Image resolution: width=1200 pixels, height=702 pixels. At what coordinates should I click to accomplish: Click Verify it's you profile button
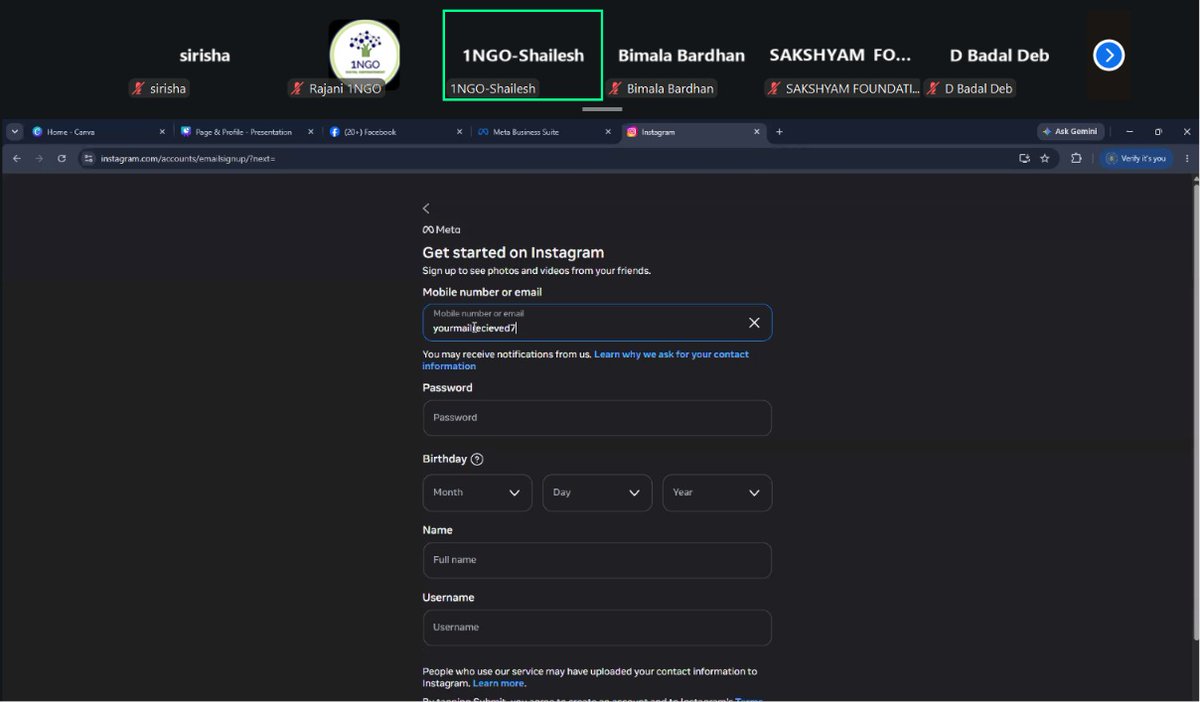(1136, 158)
